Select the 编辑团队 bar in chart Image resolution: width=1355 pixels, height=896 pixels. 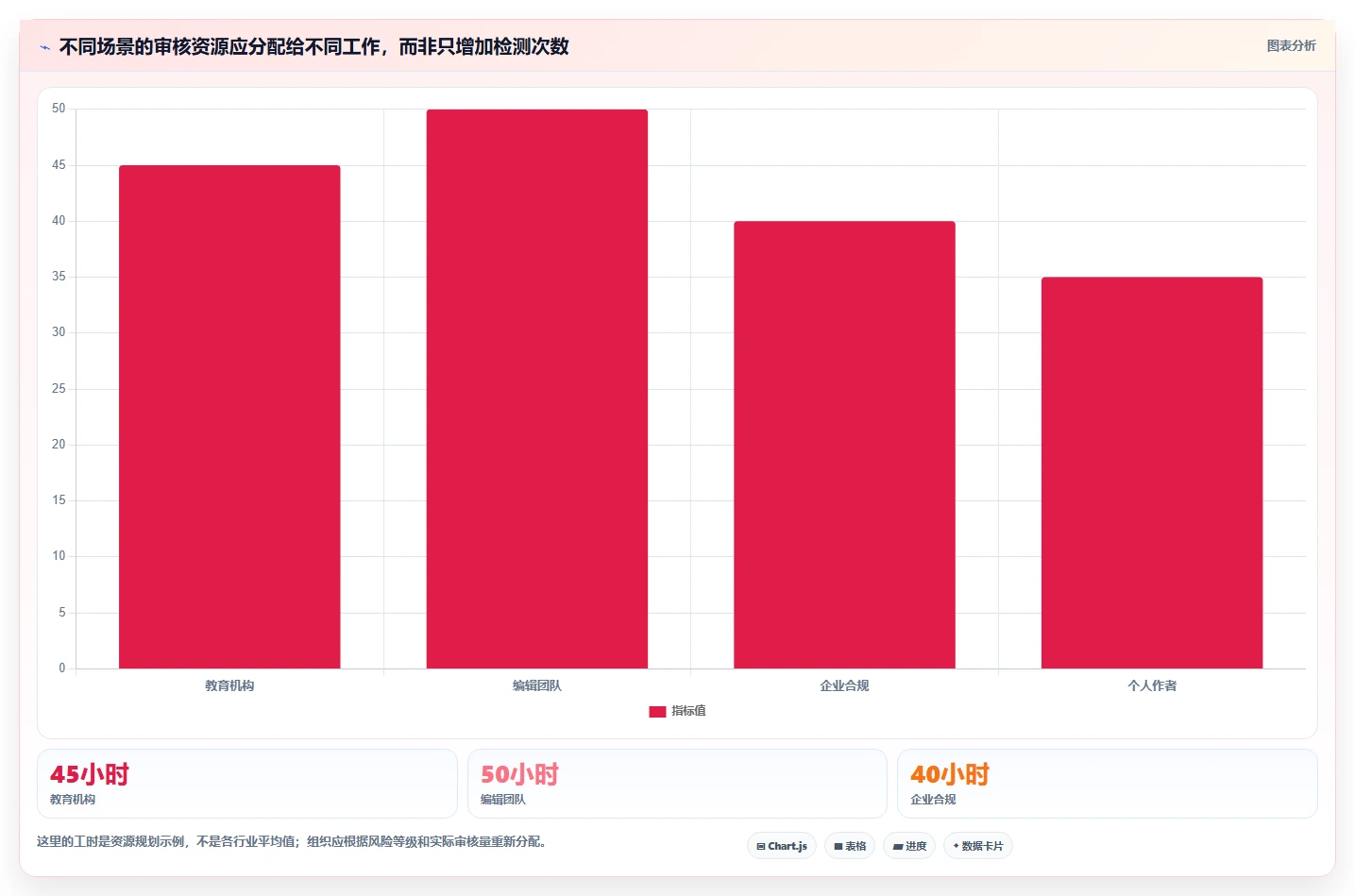537,389
